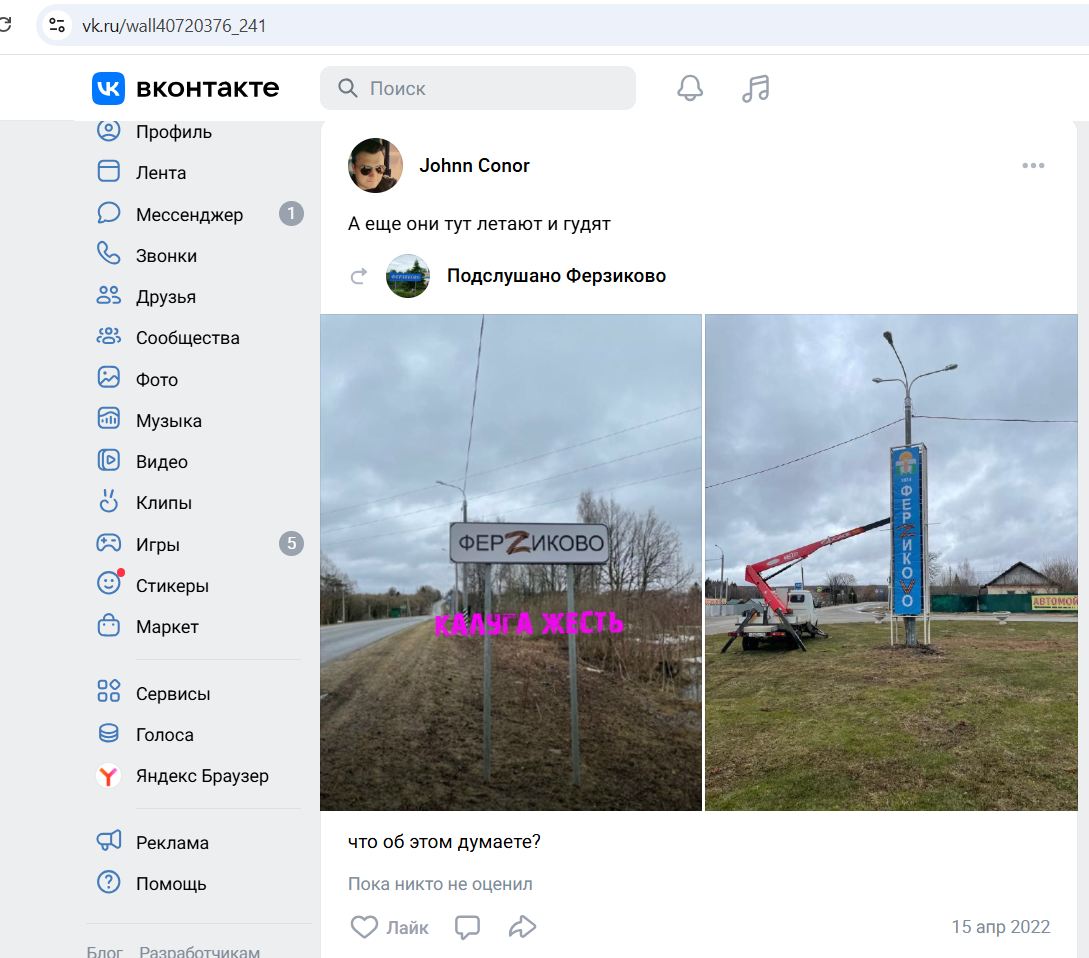1089x958 pixels.
Task: Open Мессенджер menu item
Action: [190, 215]
